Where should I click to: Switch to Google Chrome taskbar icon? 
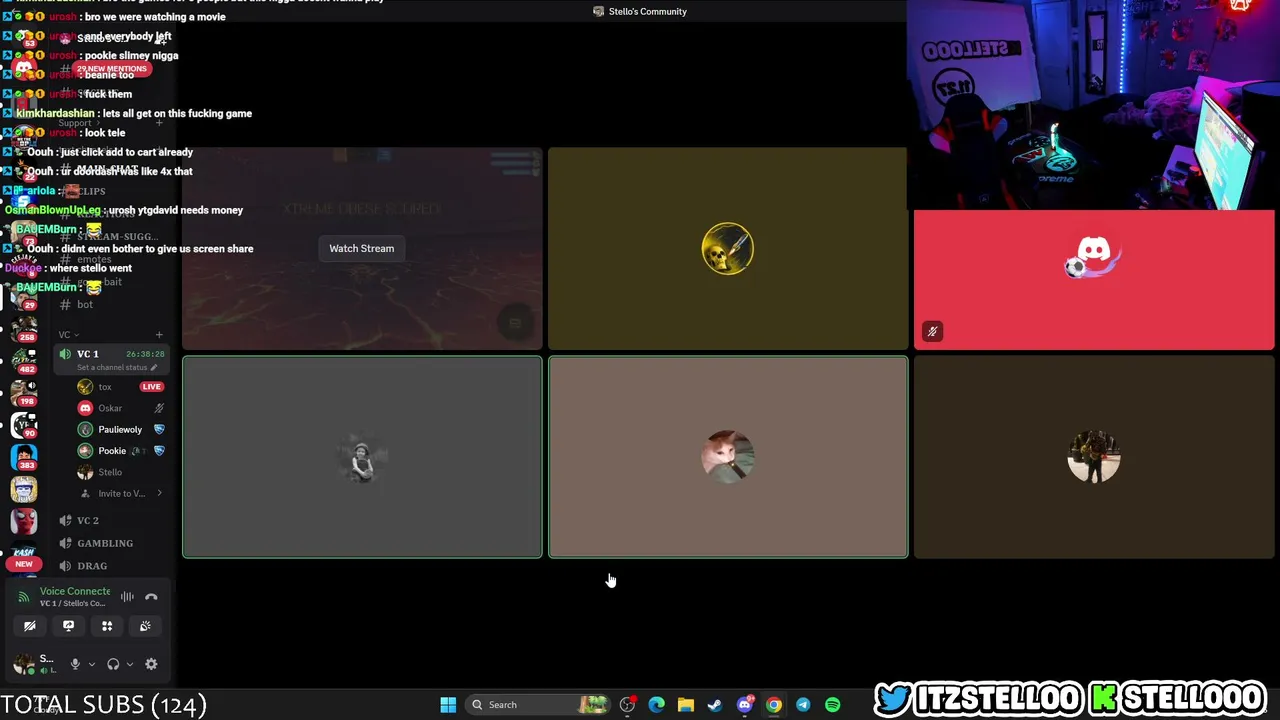pyautogui.click(x=773, y=705)
